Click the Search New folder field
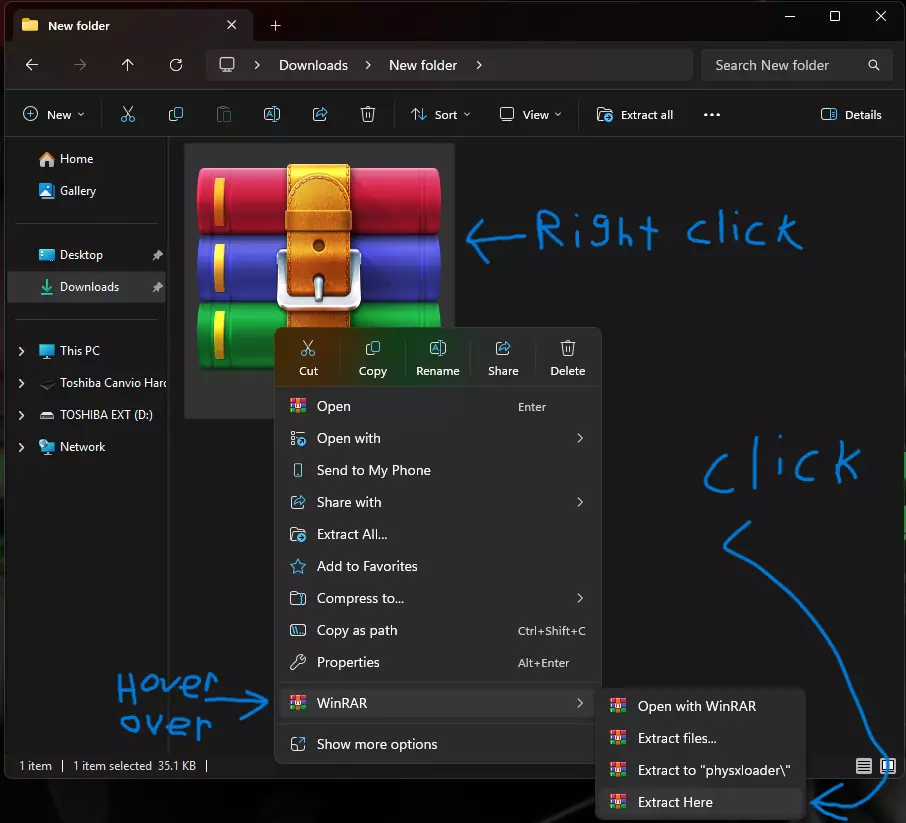The image size is (906, 823). click(796, 65)
